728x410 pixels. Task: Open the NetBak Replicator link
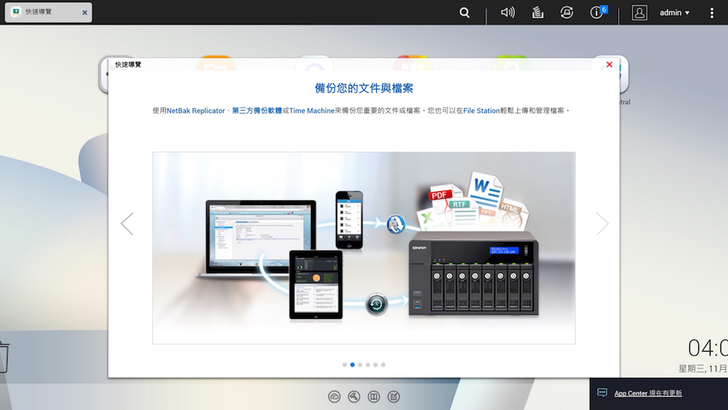(x=195, y=111)
